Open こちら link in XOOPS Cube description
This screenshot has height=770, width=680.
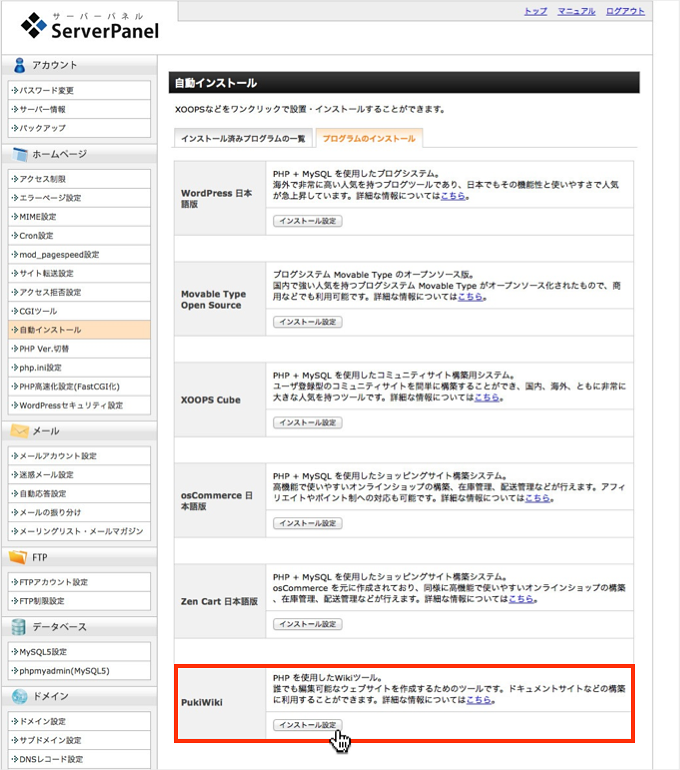click(x=487, y=397)
